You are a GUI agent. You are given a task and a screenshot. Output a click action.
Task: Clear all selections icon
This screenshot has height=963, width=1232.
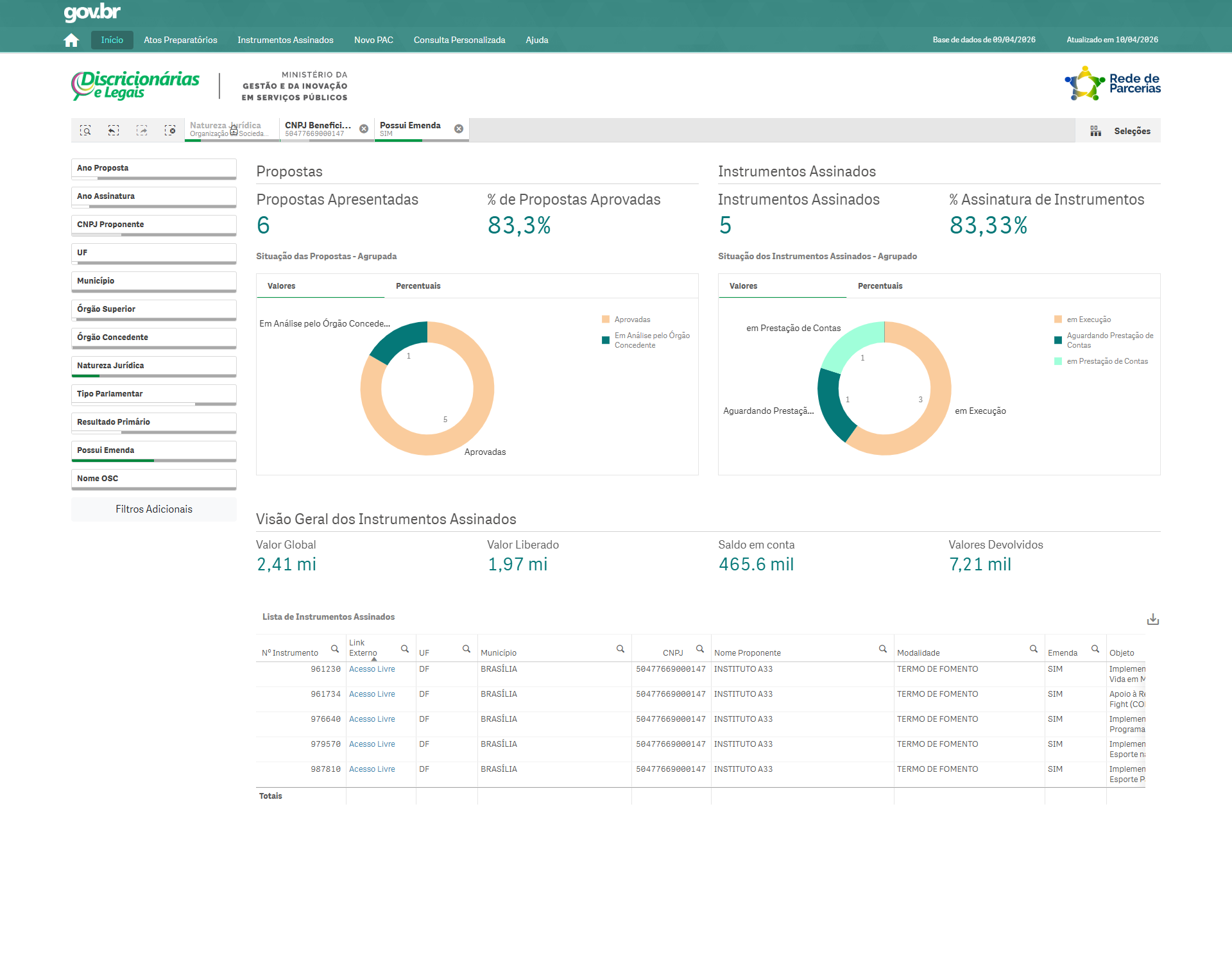click(170, 130)
